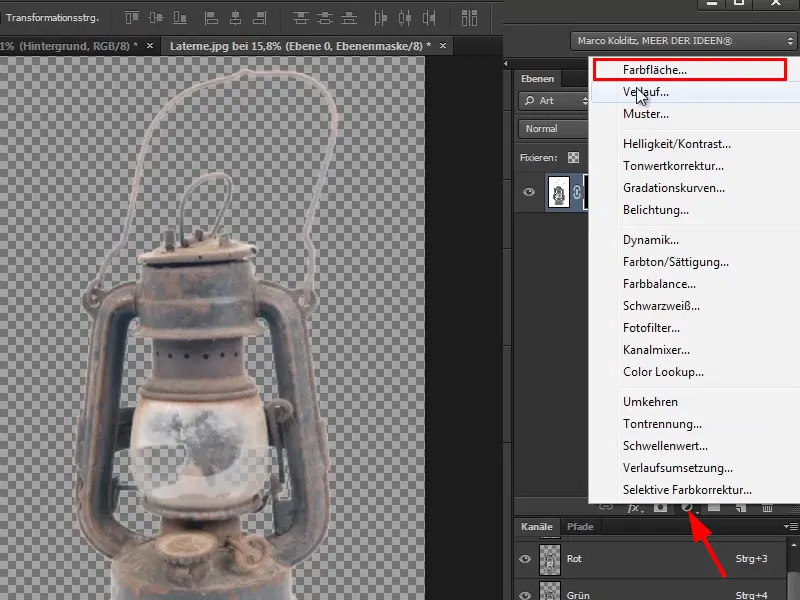Click the create new layer icon
The height and width of the screenshot is (600, 800).
(x=740, y=507)
